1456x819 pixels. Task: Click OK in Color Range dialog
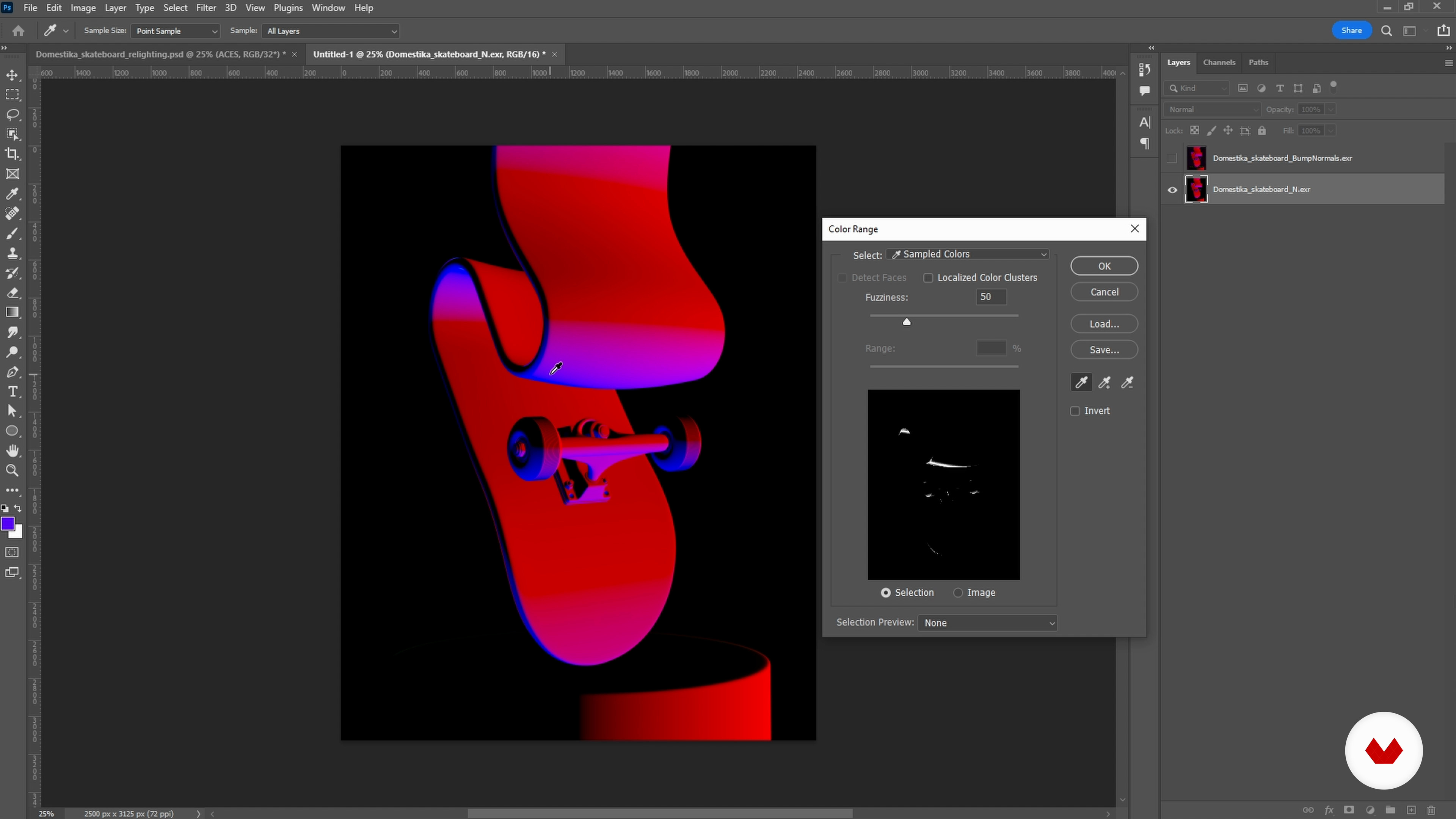click(1104, 266)
